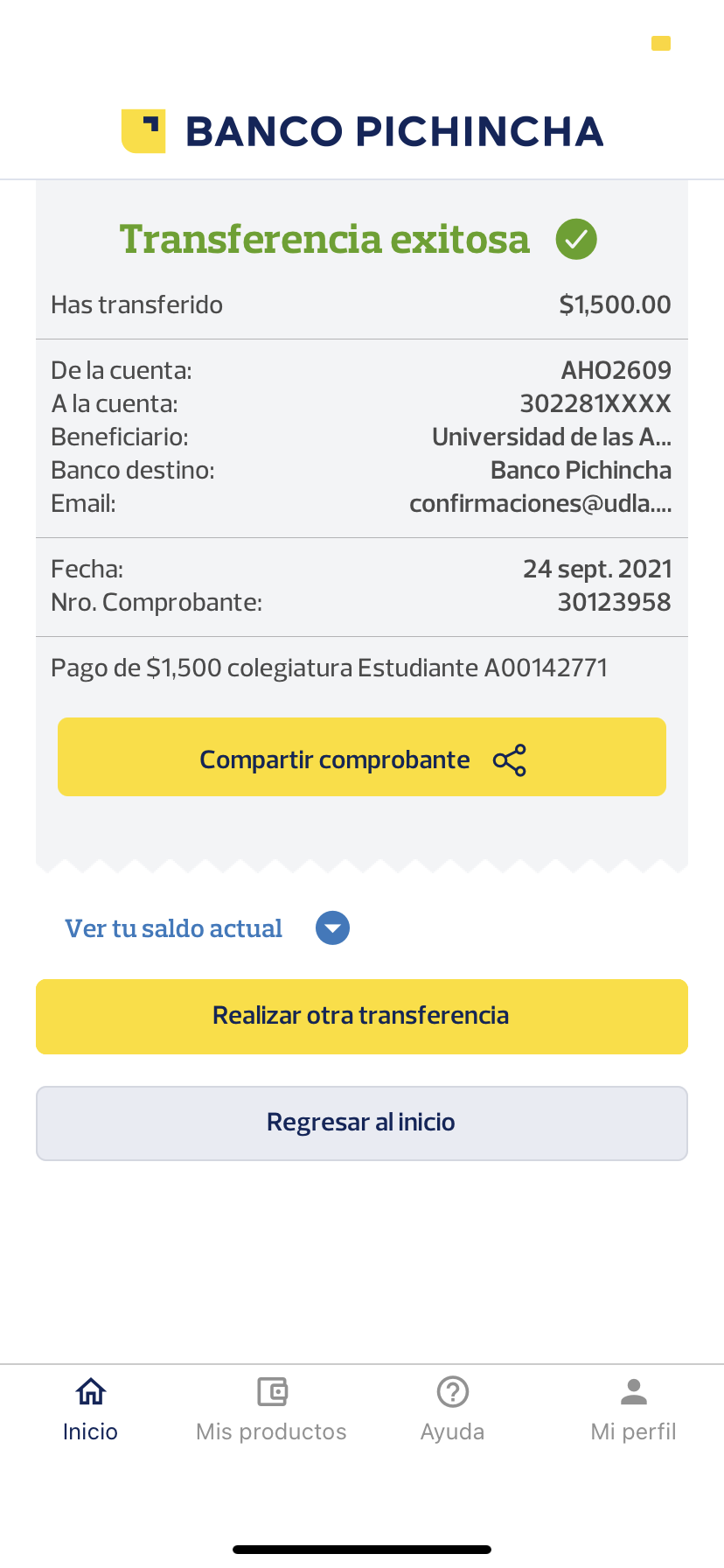Select the Mi perfil tab label
This screenshot has width=724, height=1568.
(x=634, y=1431)
